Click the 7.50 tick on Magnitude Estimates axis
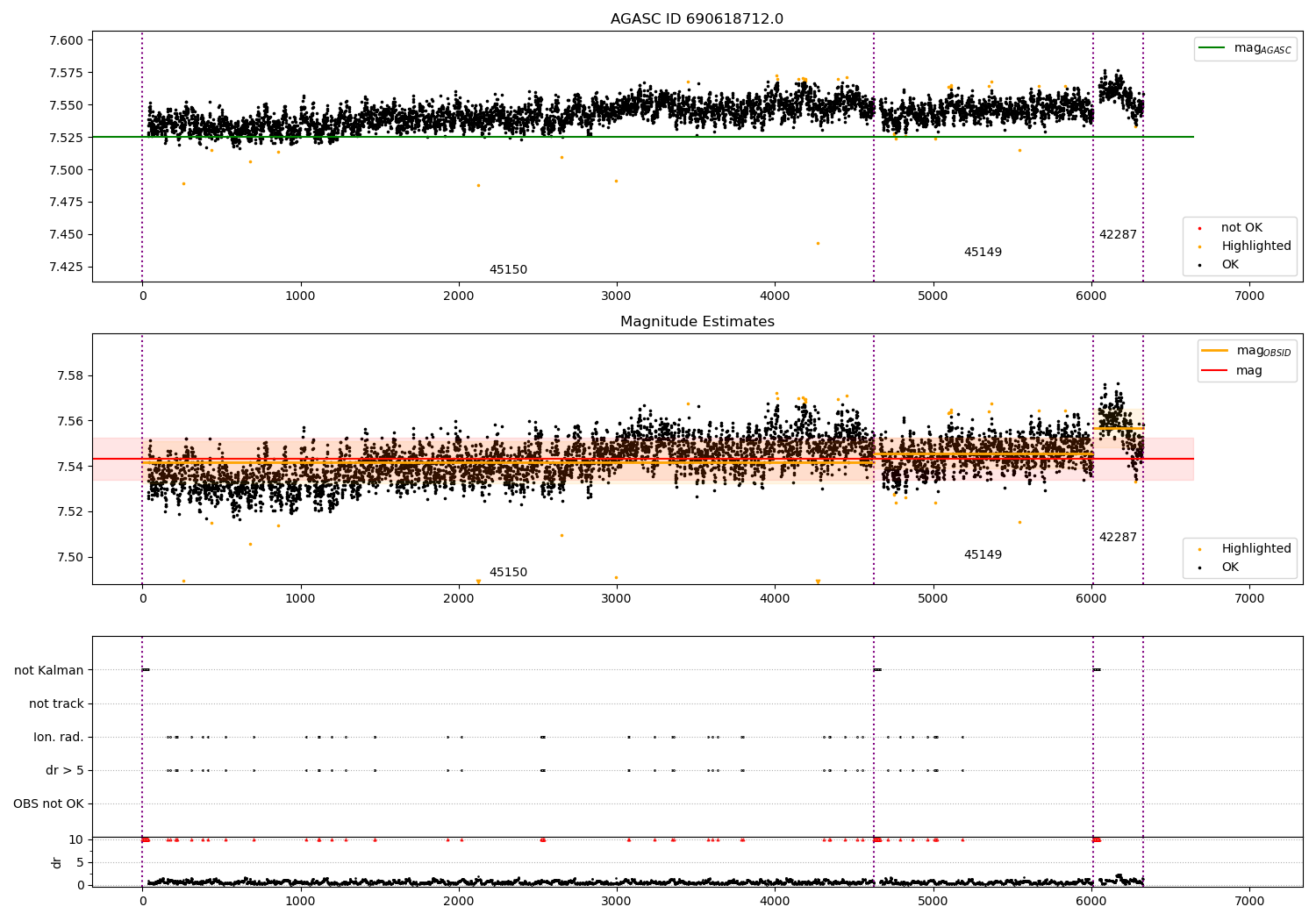 click(68, 558)
